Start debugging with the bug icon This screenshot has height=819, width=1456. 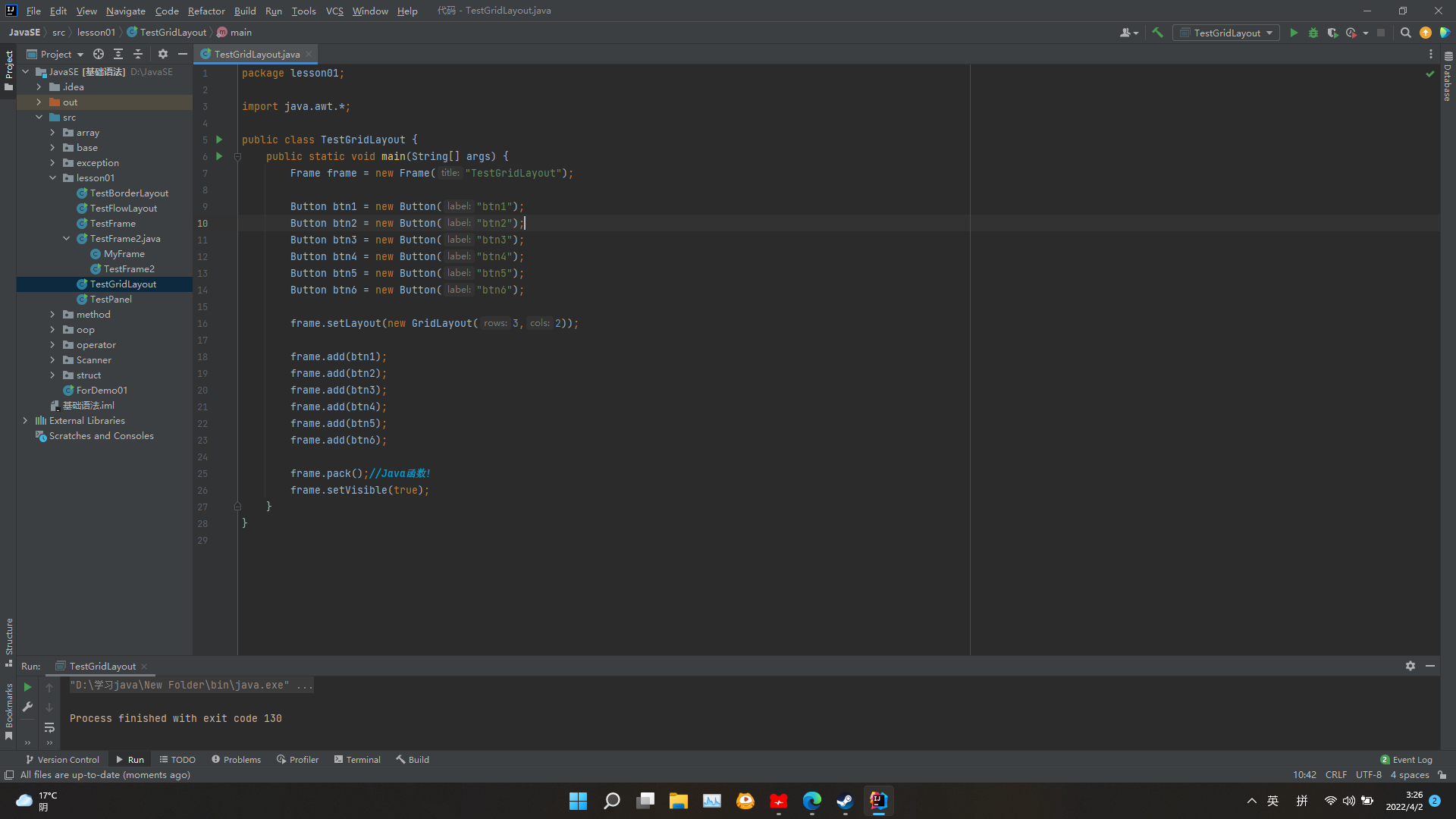[1313, 33]
